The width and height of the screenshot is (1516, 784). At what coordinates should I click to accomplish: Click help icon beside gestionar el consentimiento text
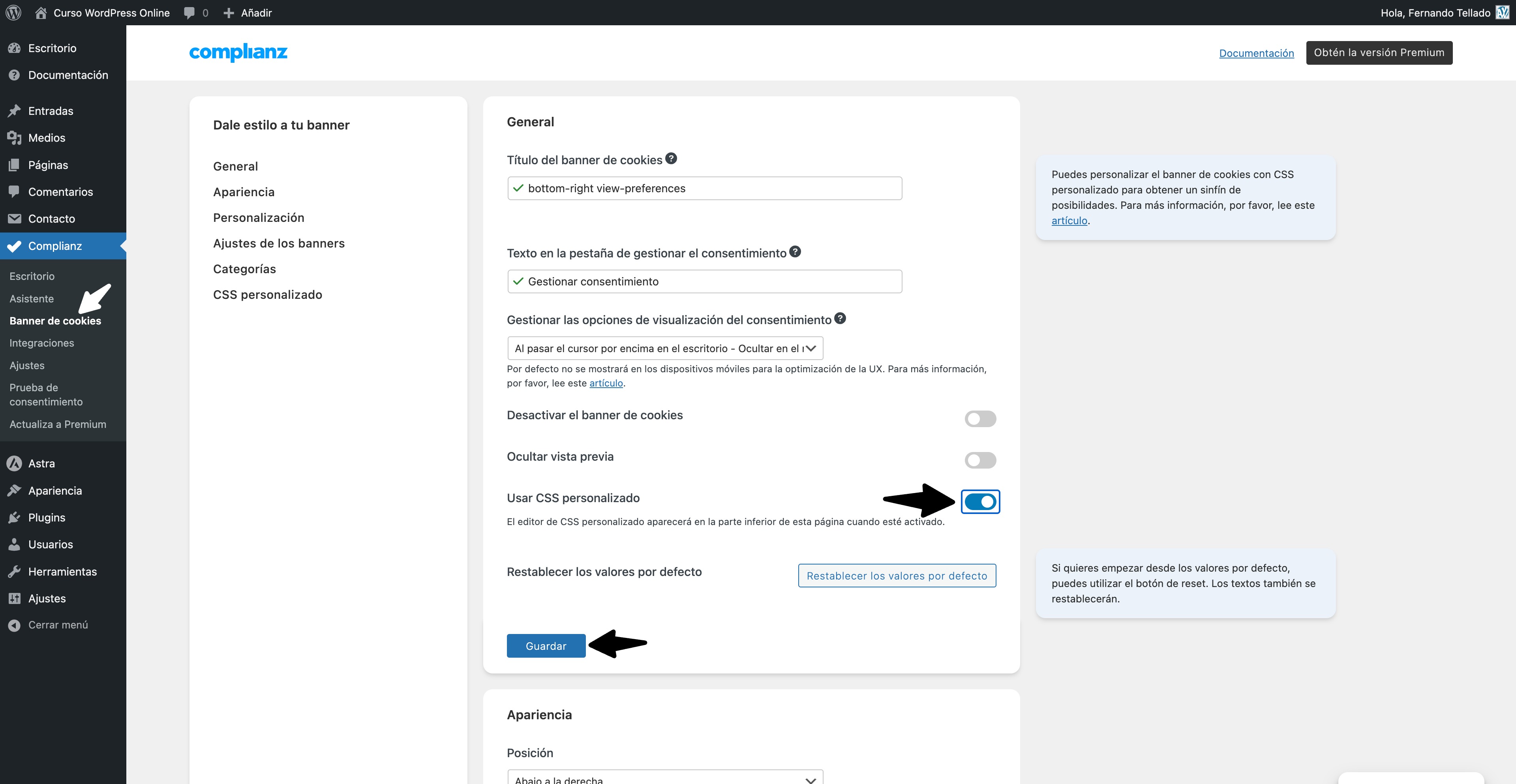794,252
